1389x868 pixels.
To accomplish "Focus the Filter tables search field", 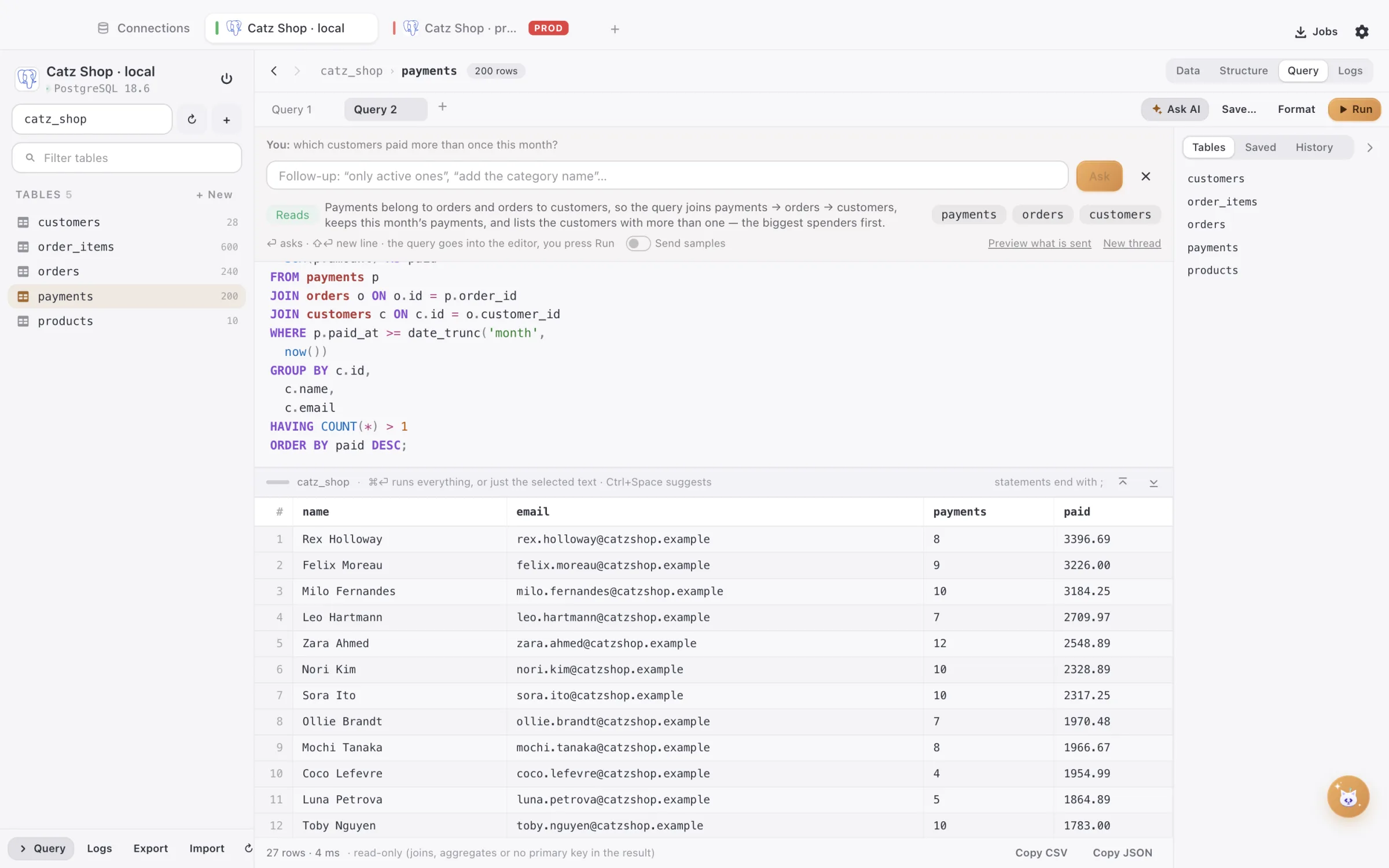I will pos(127,158).
